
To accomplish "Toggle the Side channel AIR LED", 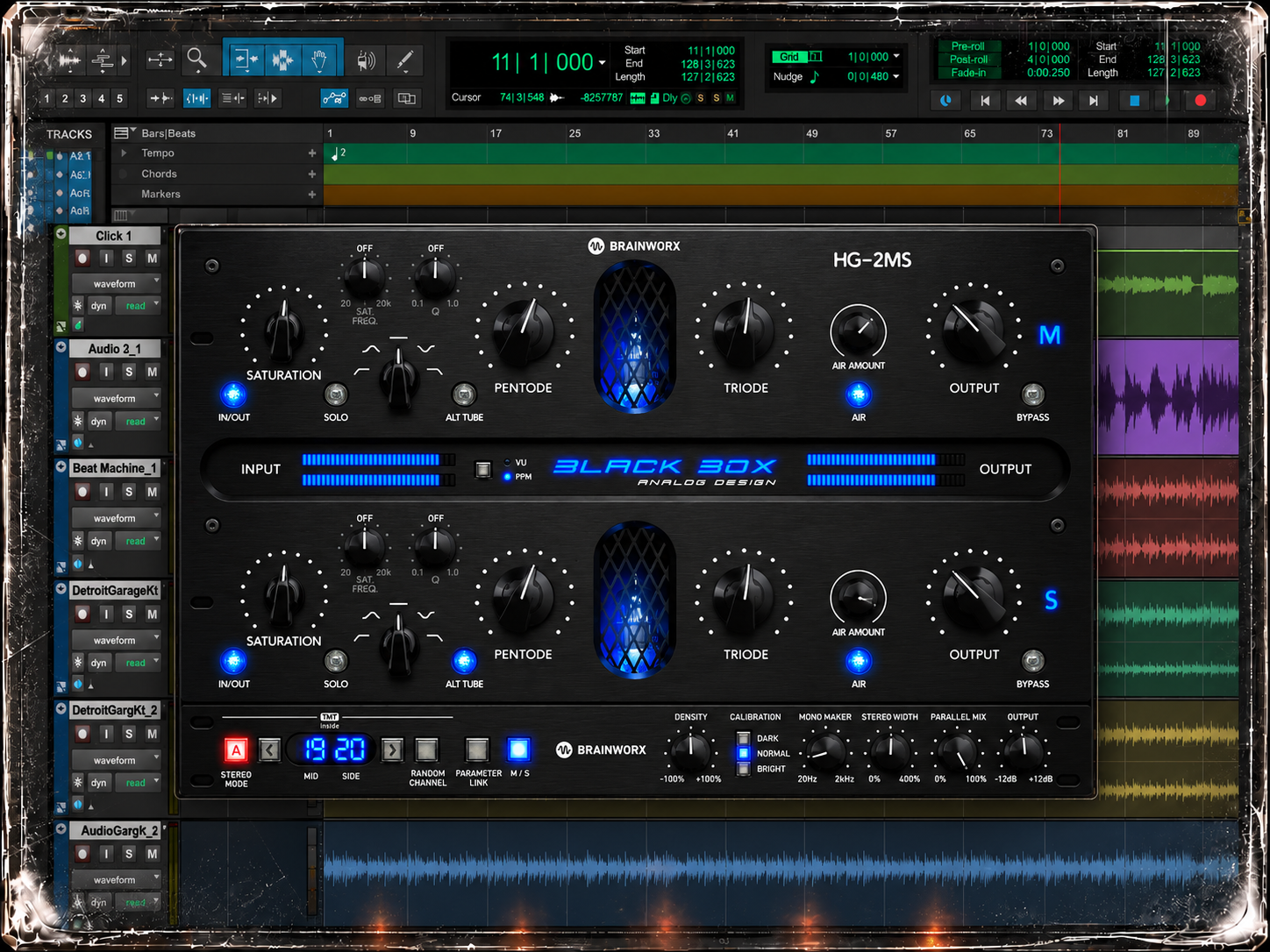I will pyautogui.click(x=858, y=661).
